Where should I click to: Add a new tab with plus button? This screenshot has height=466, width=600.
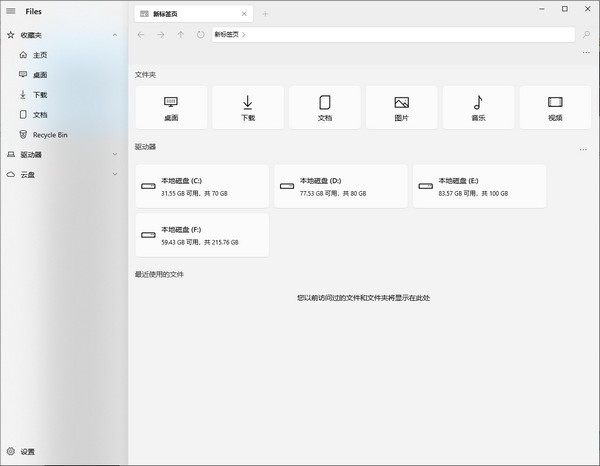(265, 14)
